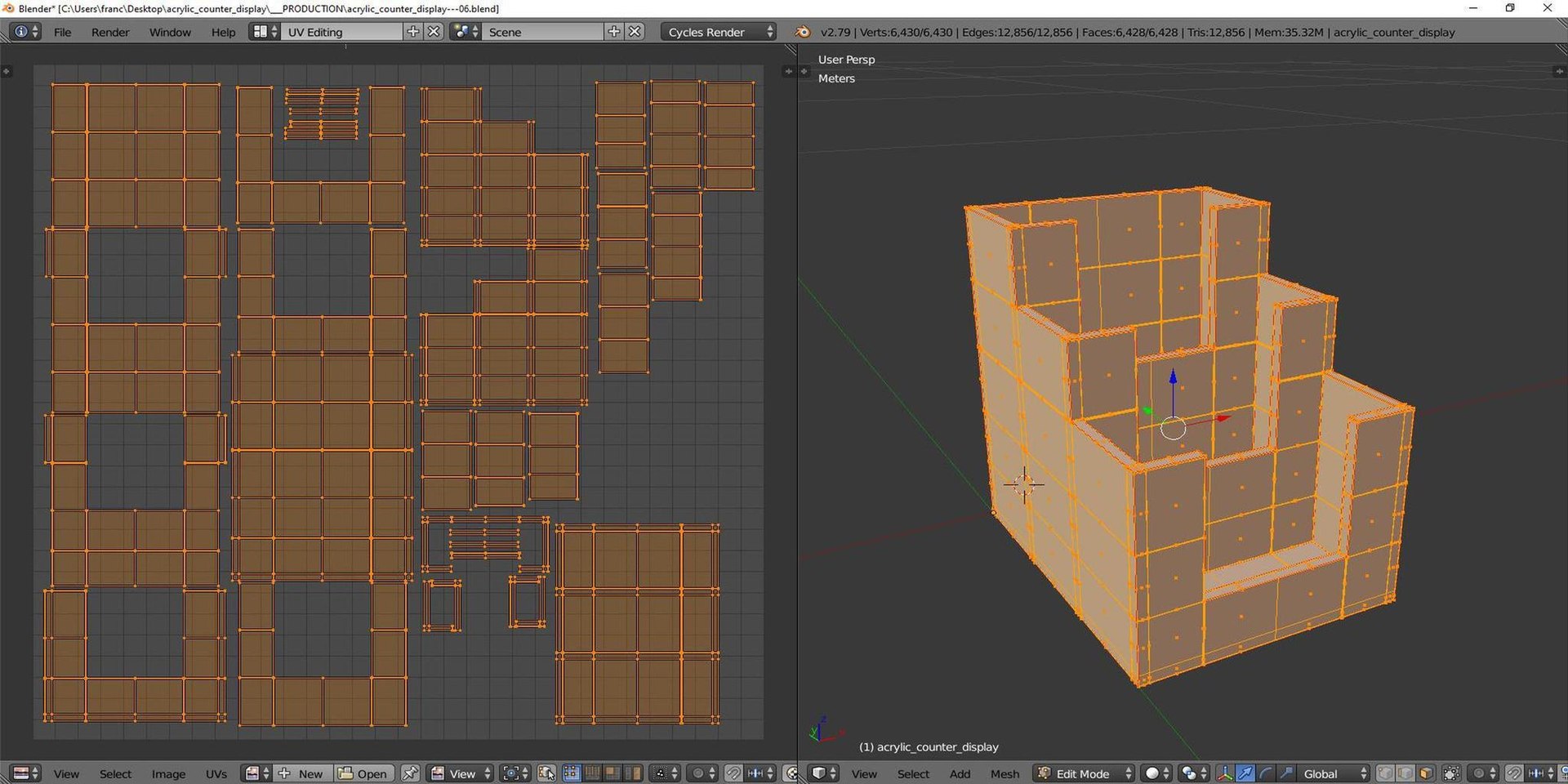Screen dimensions: 1568x784
Task: Click the UV Editing layout name field
Action: [x=341, y=32]
